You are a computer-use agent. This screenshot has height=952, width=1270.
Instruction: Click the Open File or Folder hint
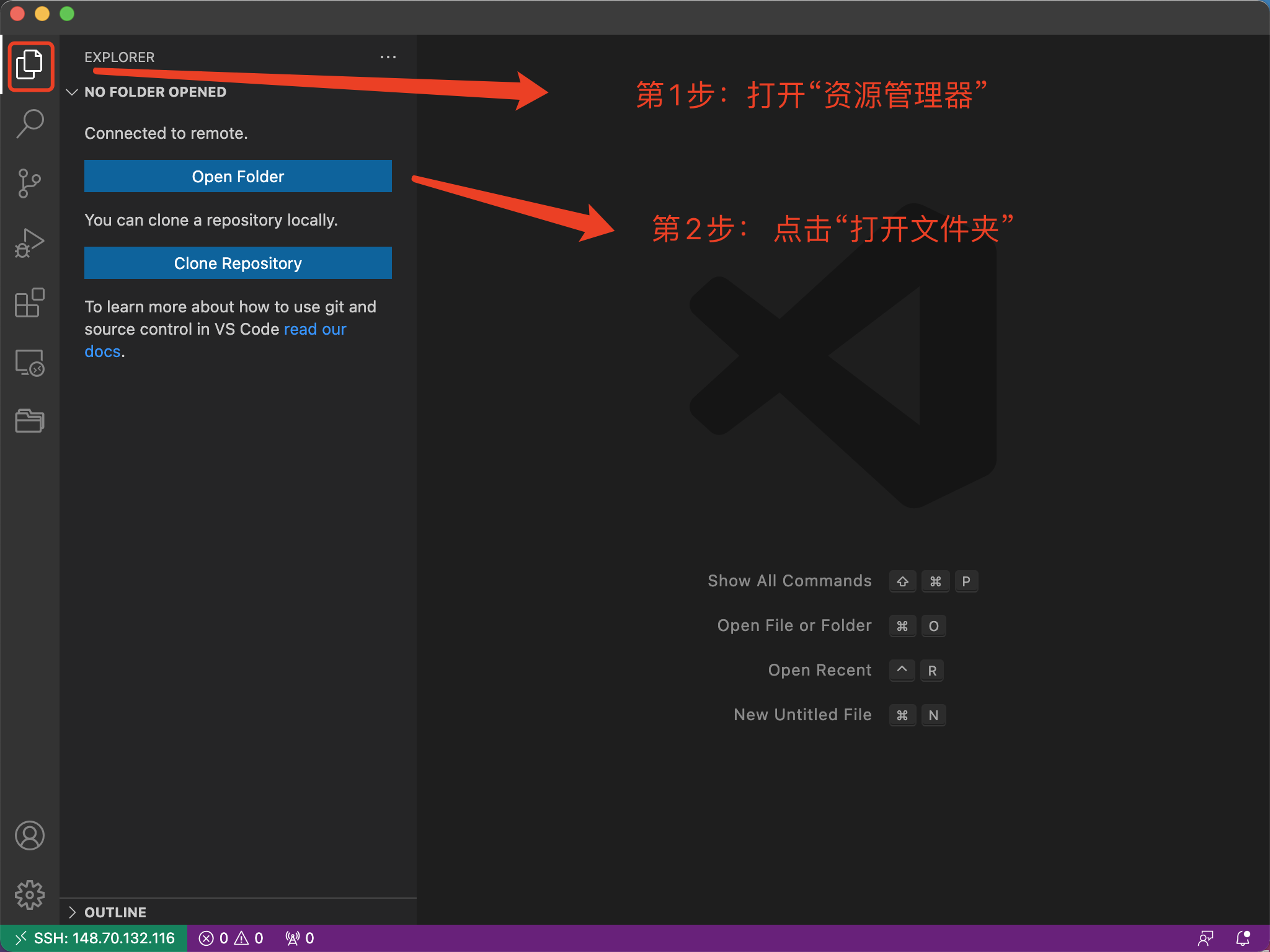[794, 625]
